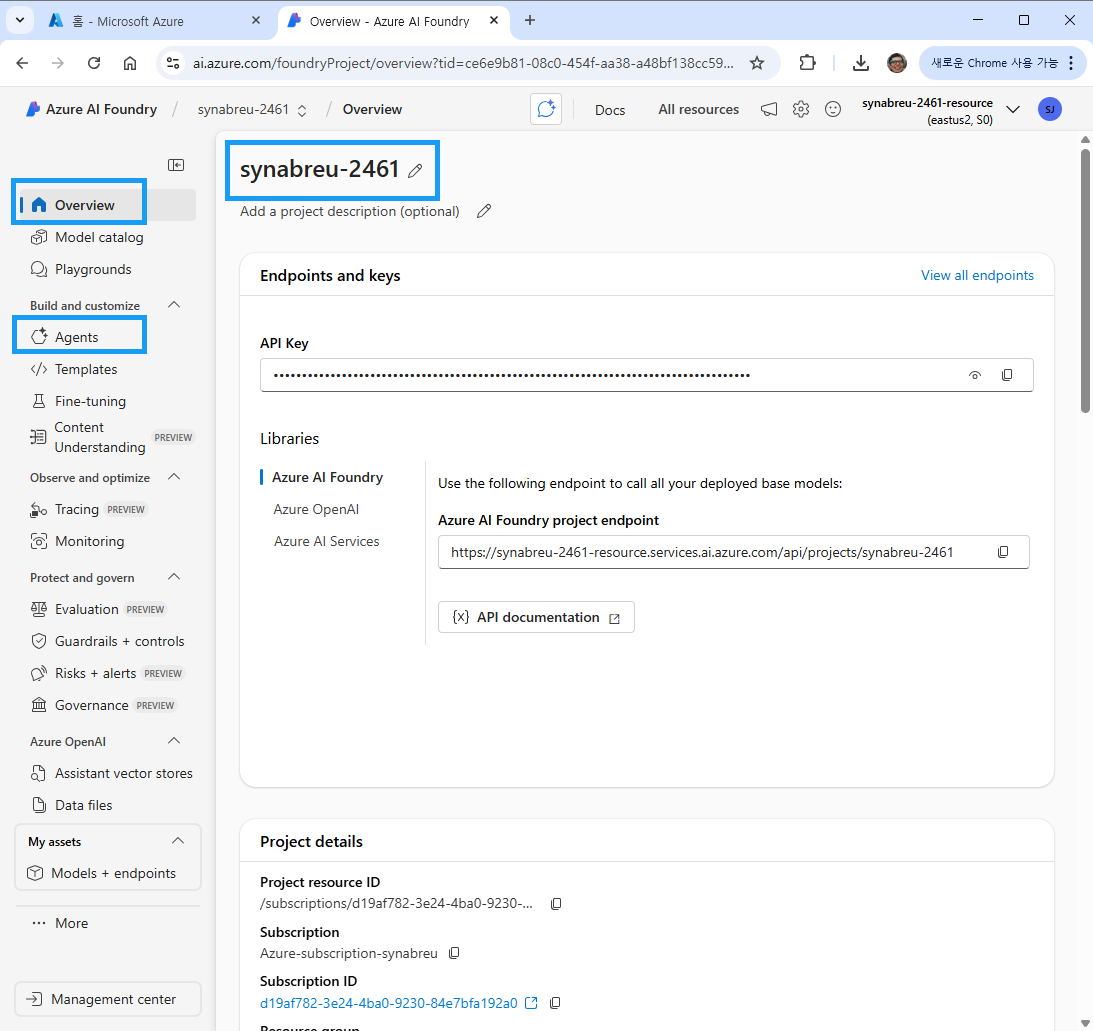Collapse My assets section
Image resolution: width=1093 pixels, height=1031 pixels.
click(178, 841)
